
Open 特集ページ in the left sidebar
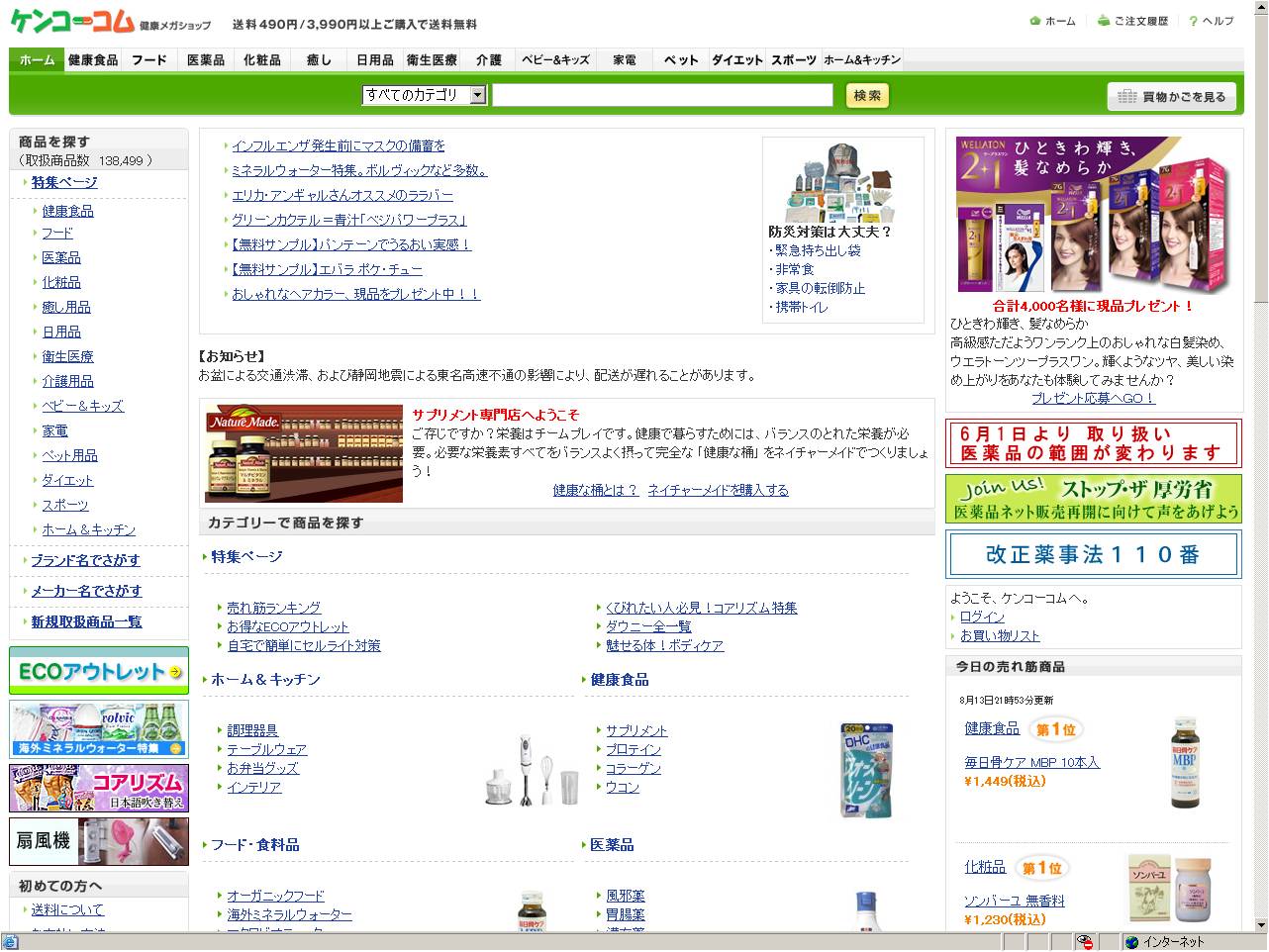64,182
